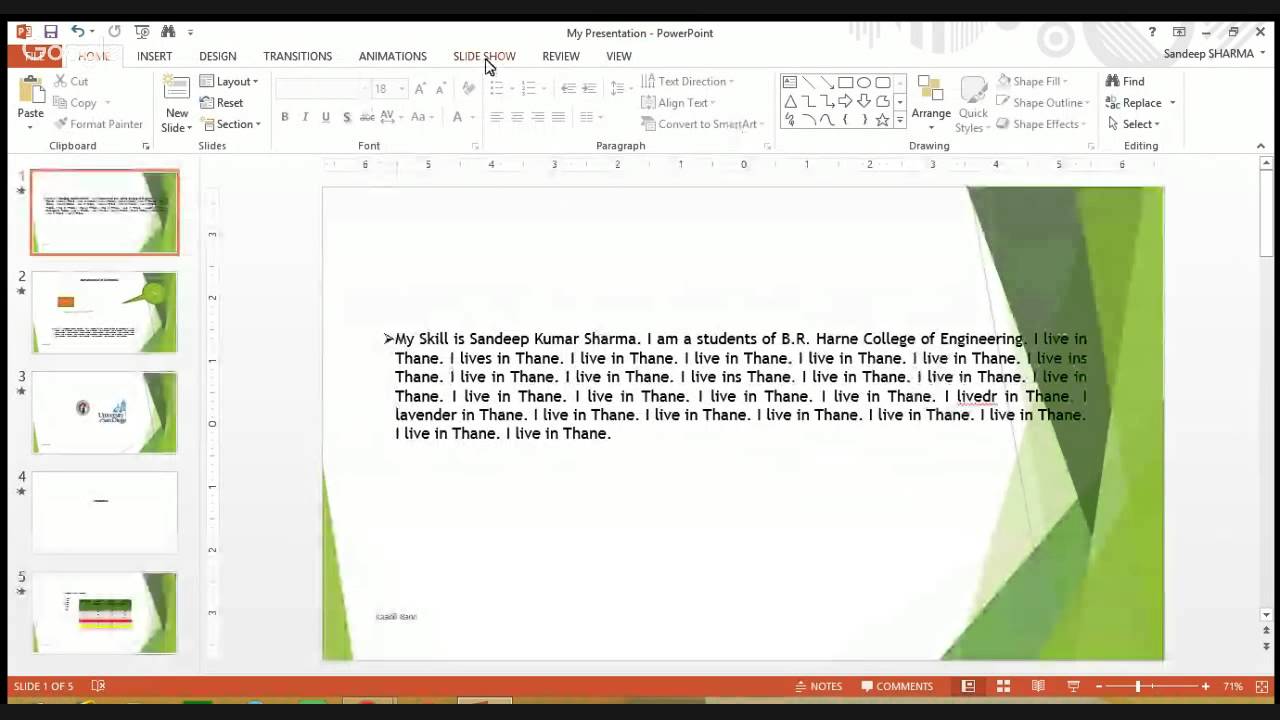The height and width of the screenshot is (720, 1280).
Task: Click Format Painter
Action: (98, 124)
